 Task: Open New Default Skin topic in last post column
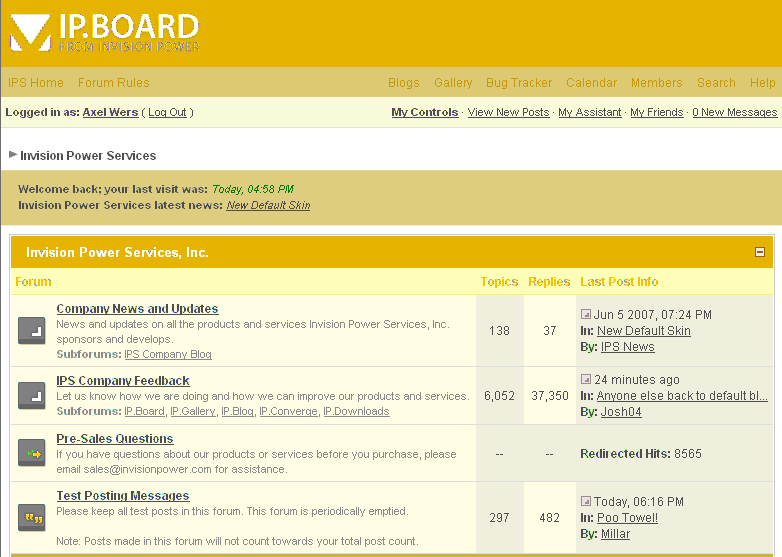tap(644, 331)
